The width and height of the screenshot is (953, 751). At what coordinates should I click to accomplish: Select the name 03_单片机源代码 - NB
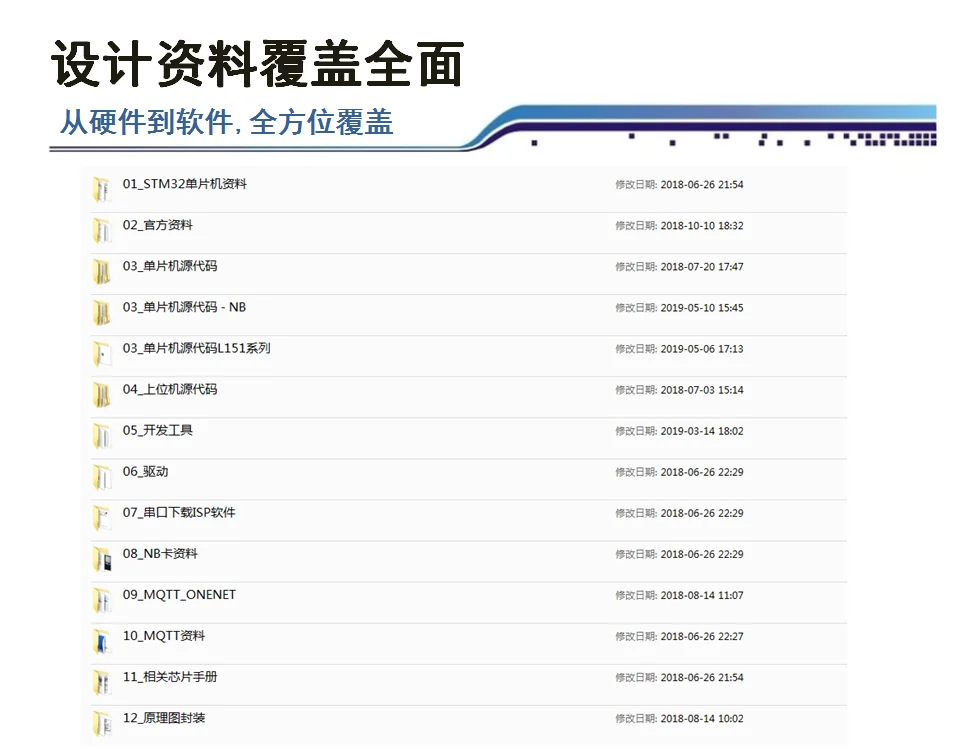[184, 307]
